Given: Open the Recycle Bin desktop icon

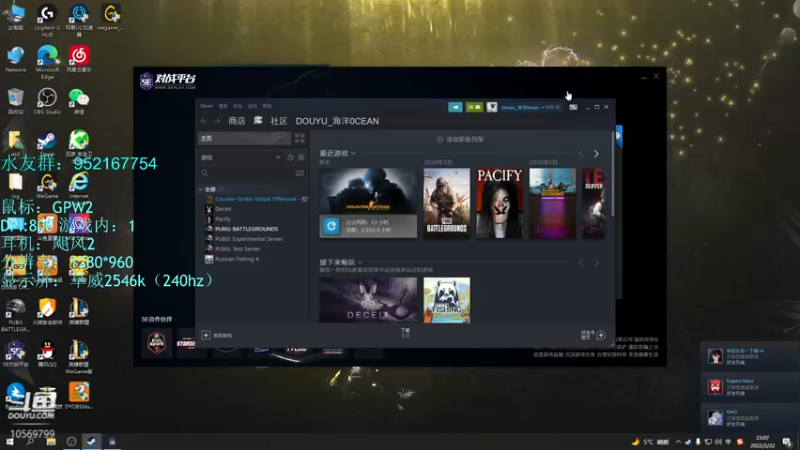Looking at the screenshot, I should point(15,101).
